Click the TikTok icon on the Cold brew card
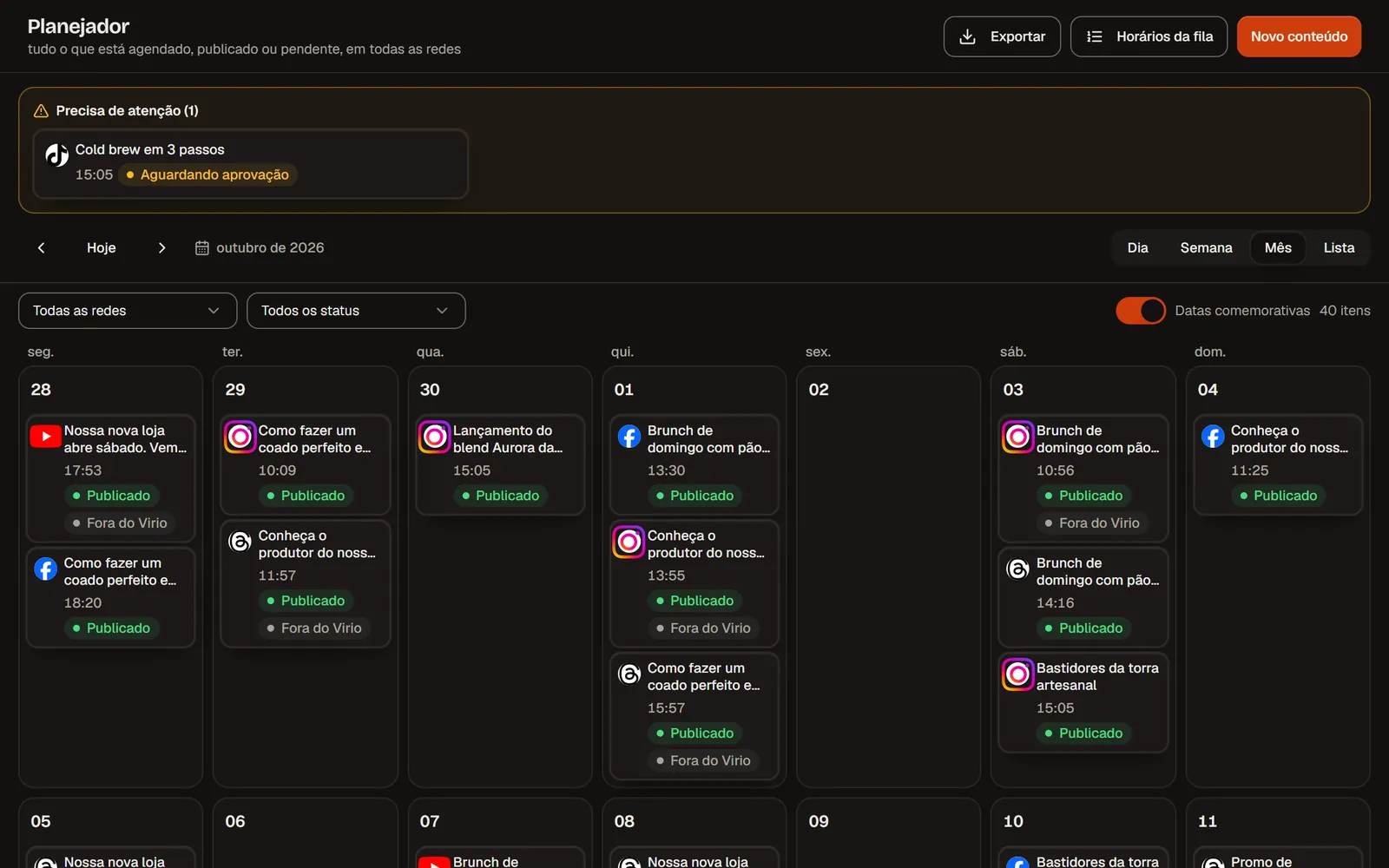 pos(57,155)
